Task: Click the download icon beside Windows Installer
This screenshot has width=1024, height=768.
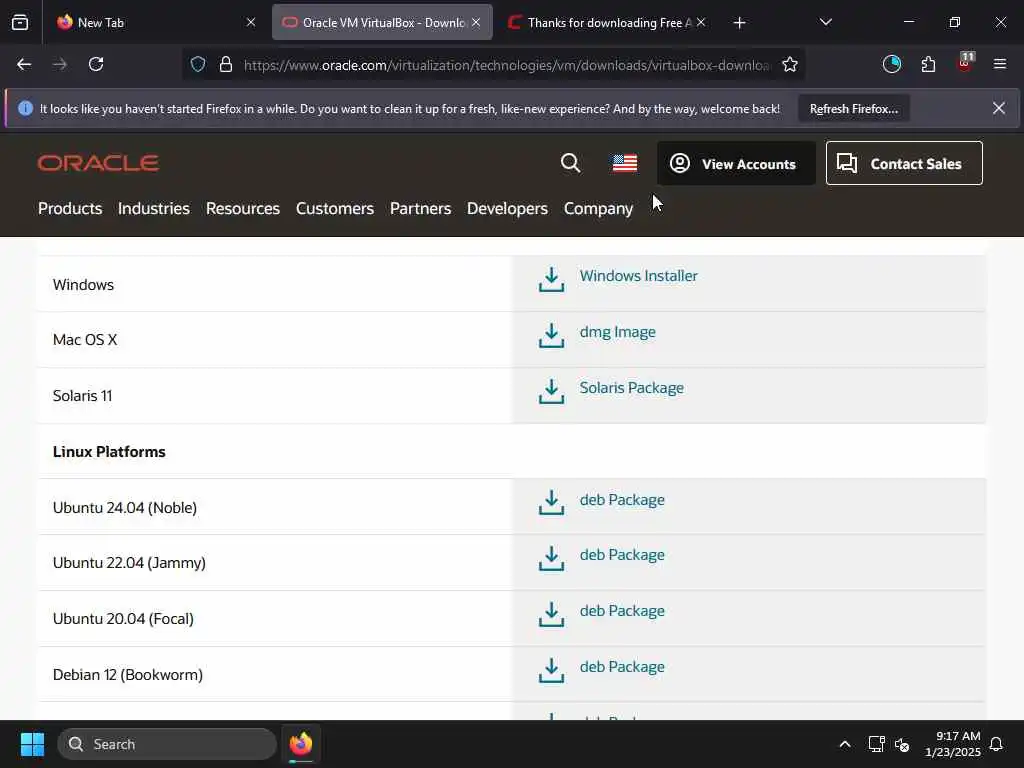Action: [x=551, y=280]
